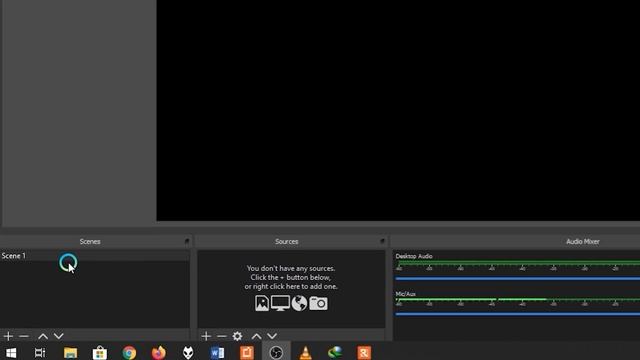Click the 'You don't have any sources' message
The image size is (640, 360).
tap(291, 277)
